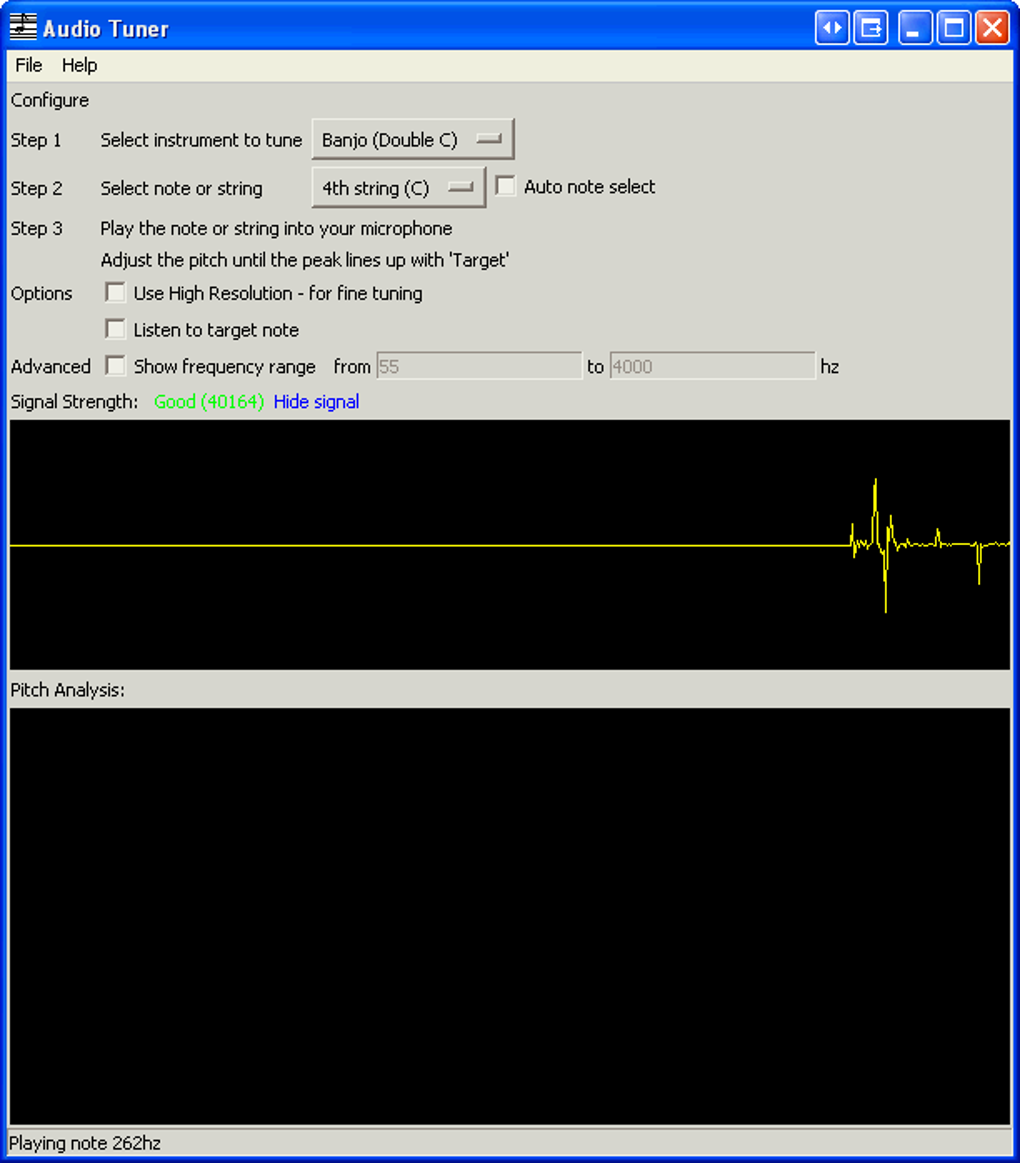
Task: Click the 'from' frequency field showing 55
Action: 479,366
